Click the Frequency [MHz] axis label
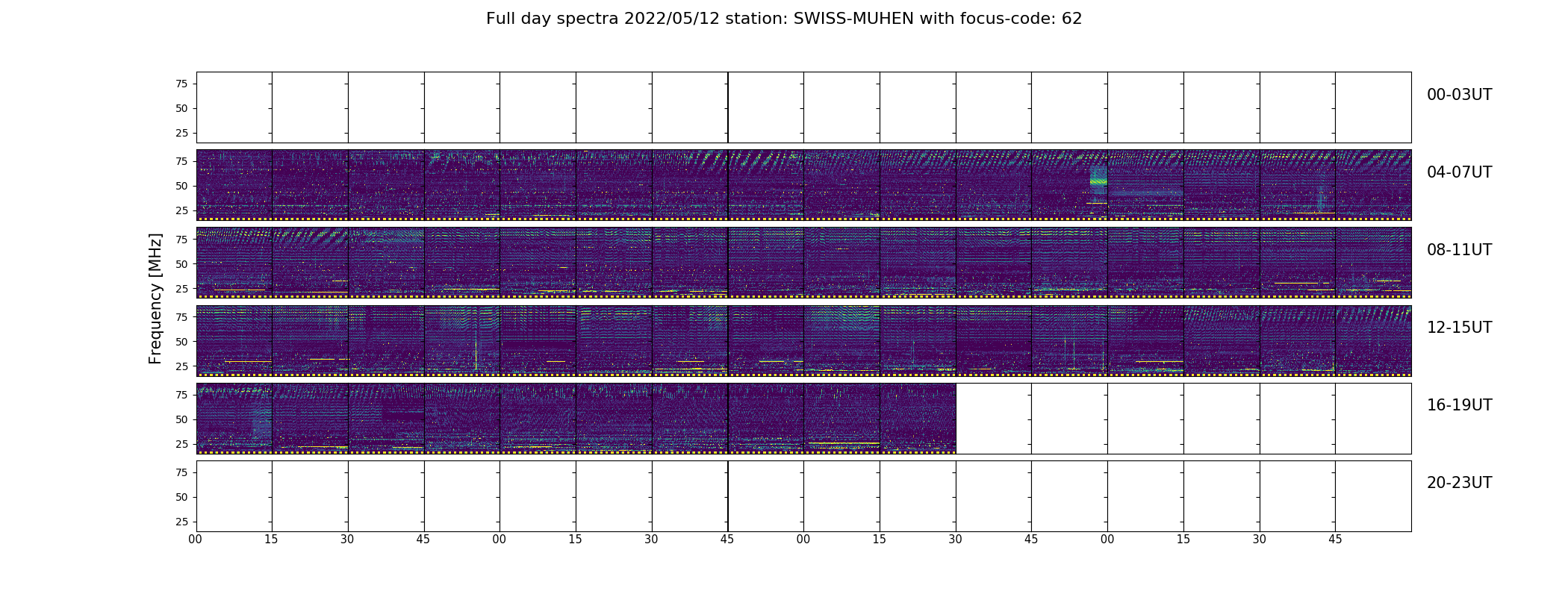This screenshot has width=1568, height=597. [x=155, y=298]
